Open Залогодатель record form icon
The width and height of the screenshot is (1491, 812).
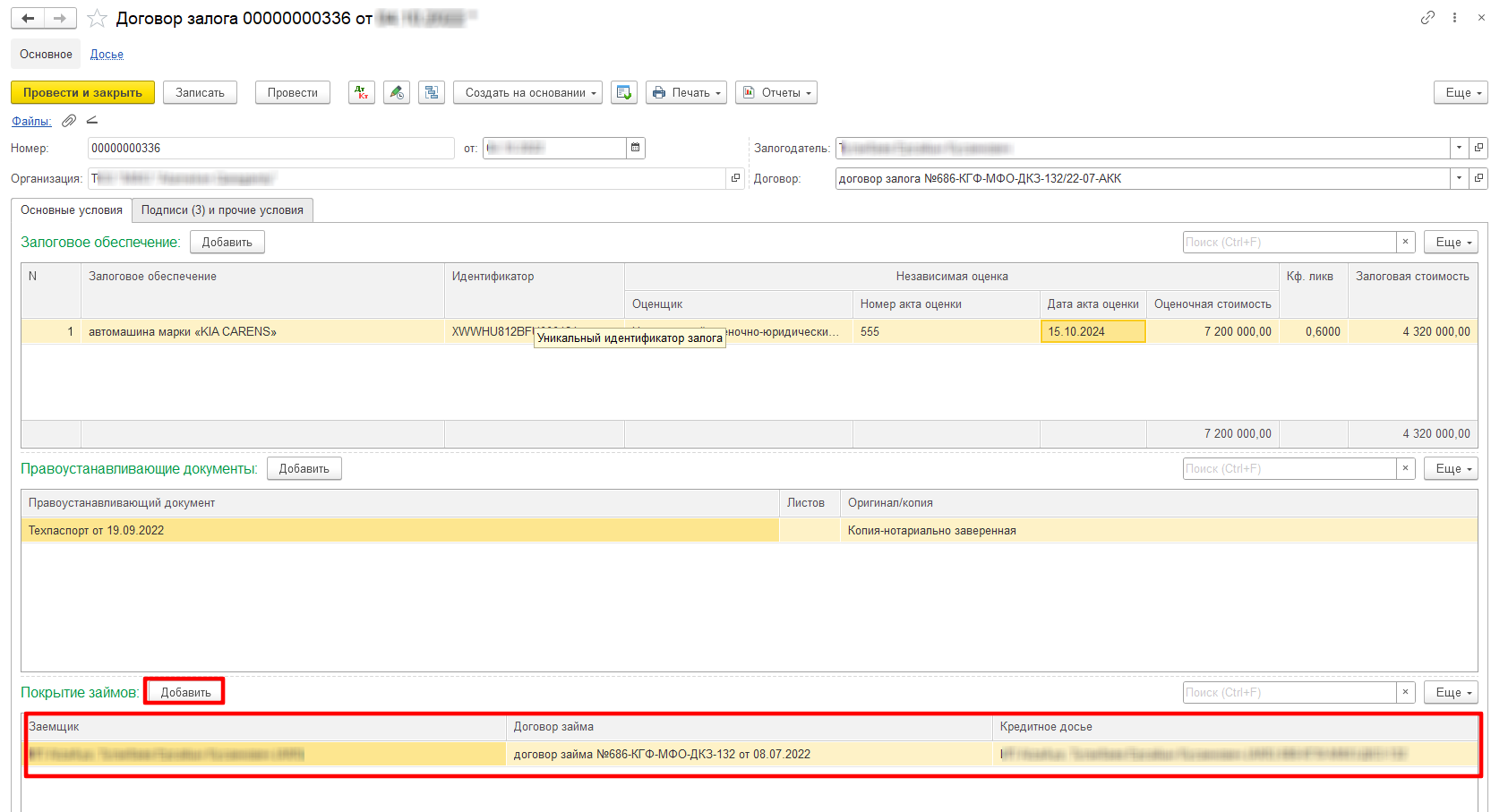click(x=1478, y=148)
